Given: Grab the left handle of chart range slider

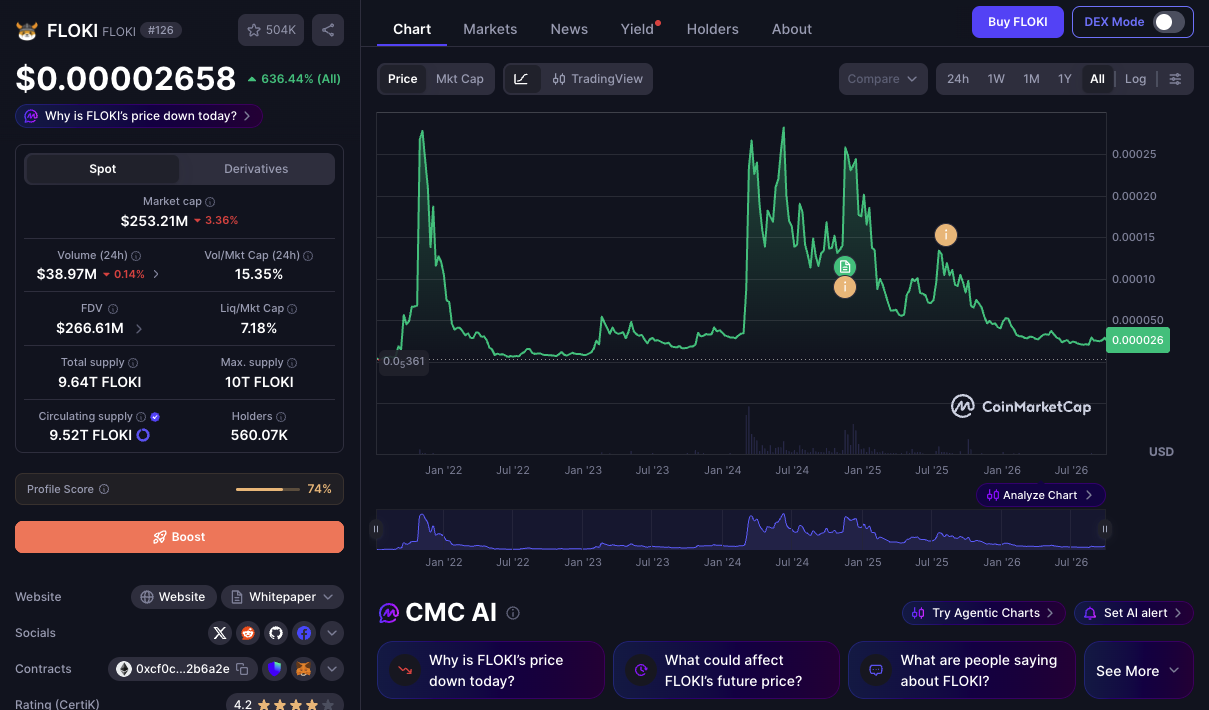Looking at the screenshot, I should pyautogui.click(x=376, y=529).
